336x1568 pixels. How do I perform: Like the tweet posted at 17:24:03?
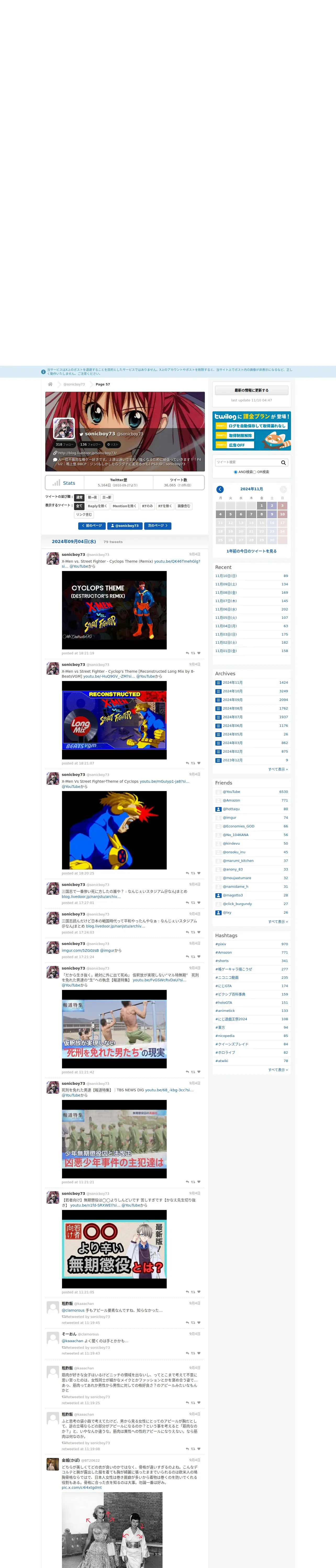(x=199, y=932)
